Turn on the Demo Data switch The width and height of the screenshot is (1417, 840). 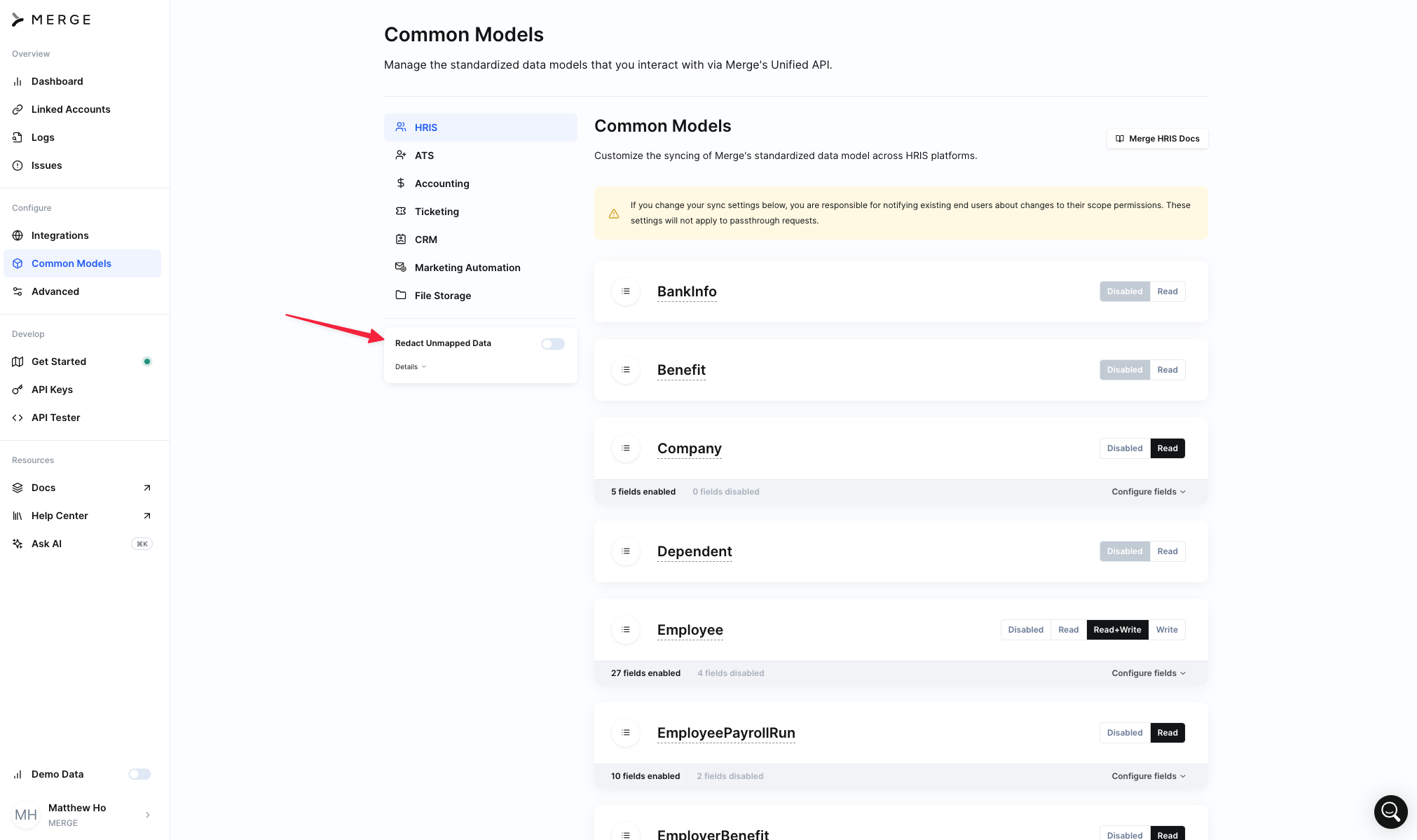(x=139, y=774)
